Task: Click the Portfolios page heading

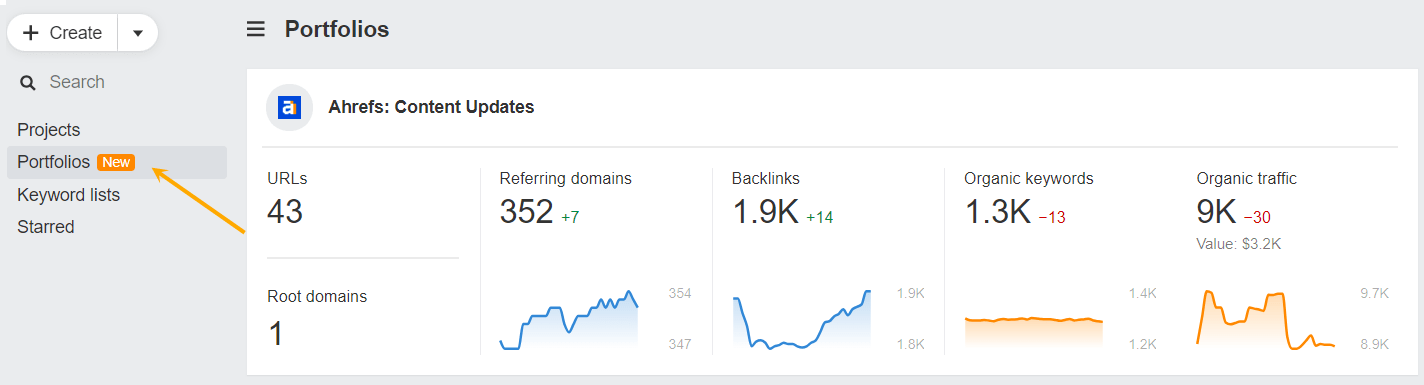Action: coord(337,30)
